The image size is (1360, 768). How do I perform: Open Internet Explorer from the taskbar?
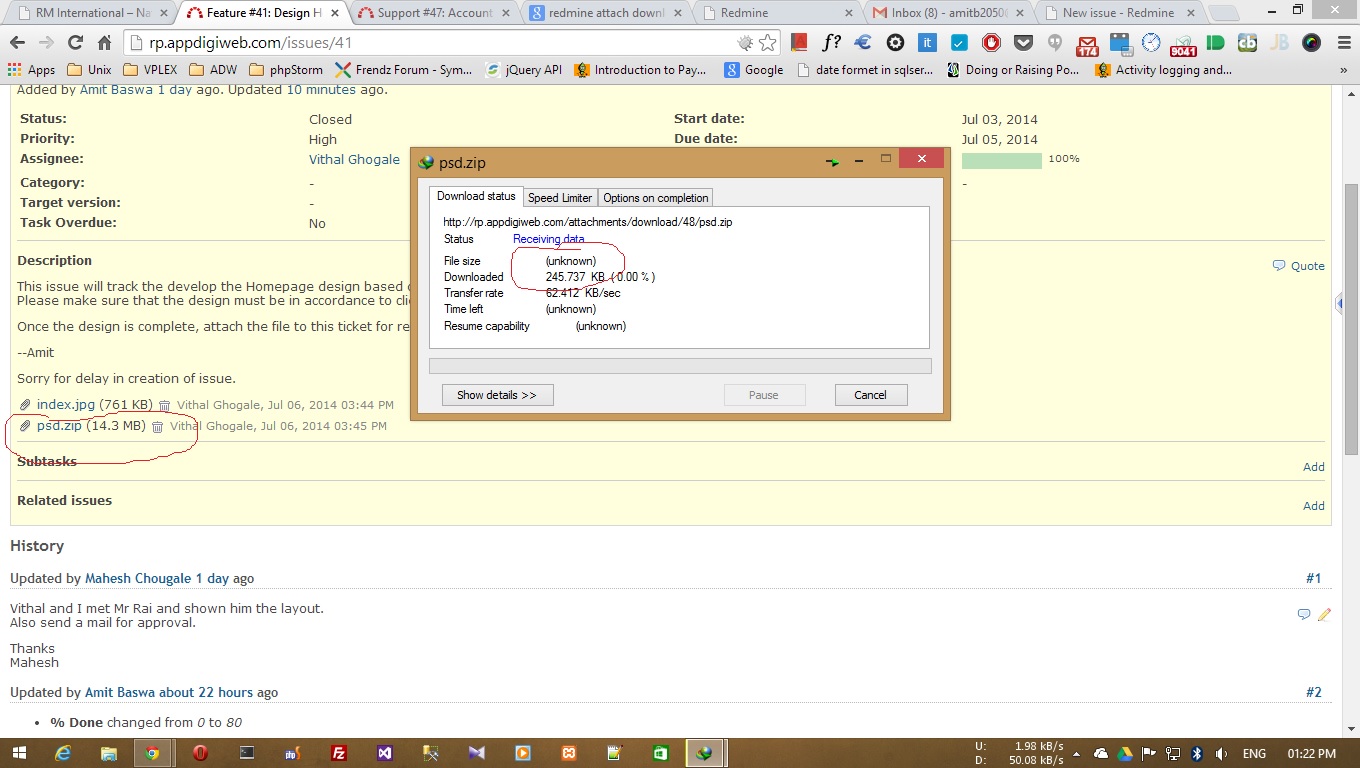pyautogui.click(x=64, y=753)
